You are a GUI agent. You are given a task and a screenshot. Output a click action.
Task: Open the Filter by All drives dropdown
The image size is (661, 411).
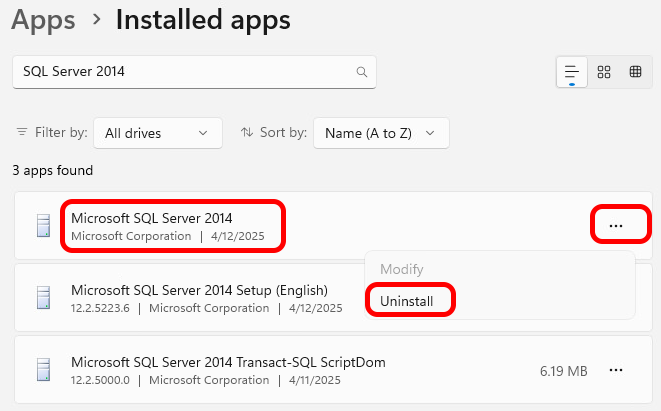pos(157,132)
